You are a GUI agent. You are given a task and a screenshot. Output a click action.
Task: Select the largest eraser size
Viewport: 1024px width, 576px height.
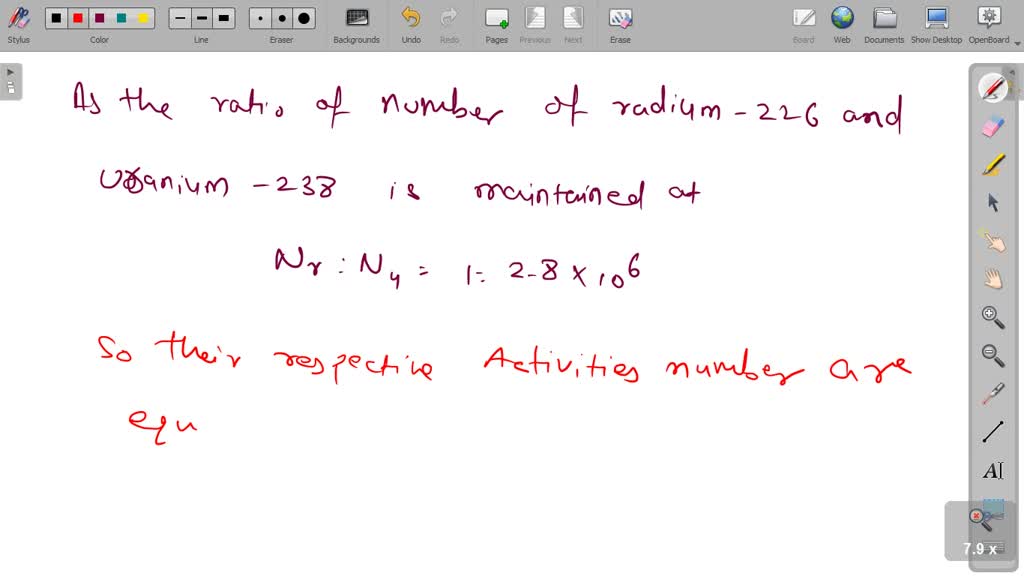click(302, 18)
